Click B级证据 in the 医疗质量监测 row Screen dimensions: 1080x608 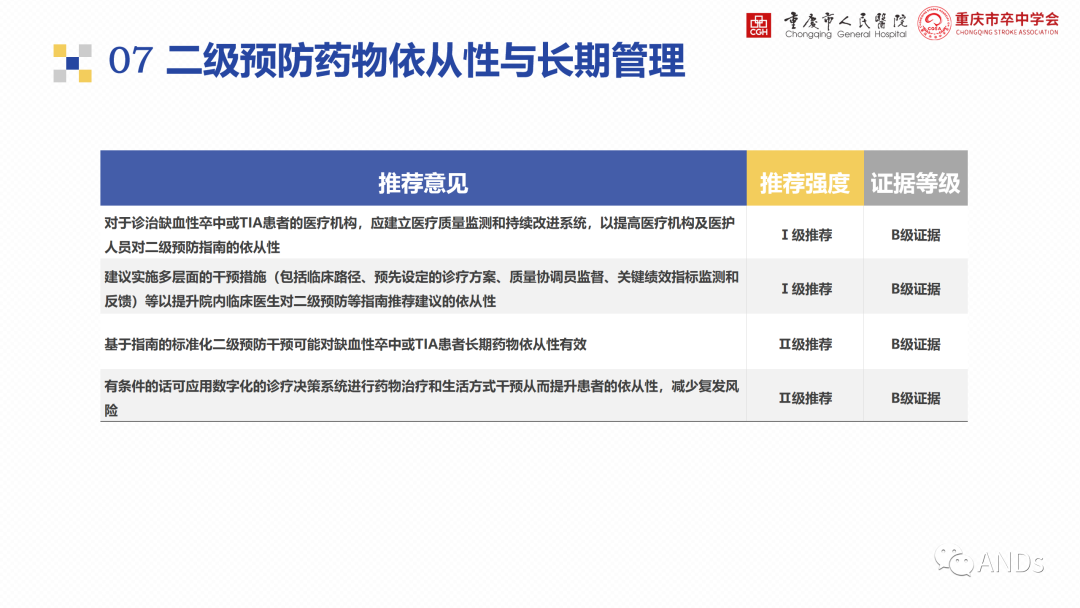(915, 235)
